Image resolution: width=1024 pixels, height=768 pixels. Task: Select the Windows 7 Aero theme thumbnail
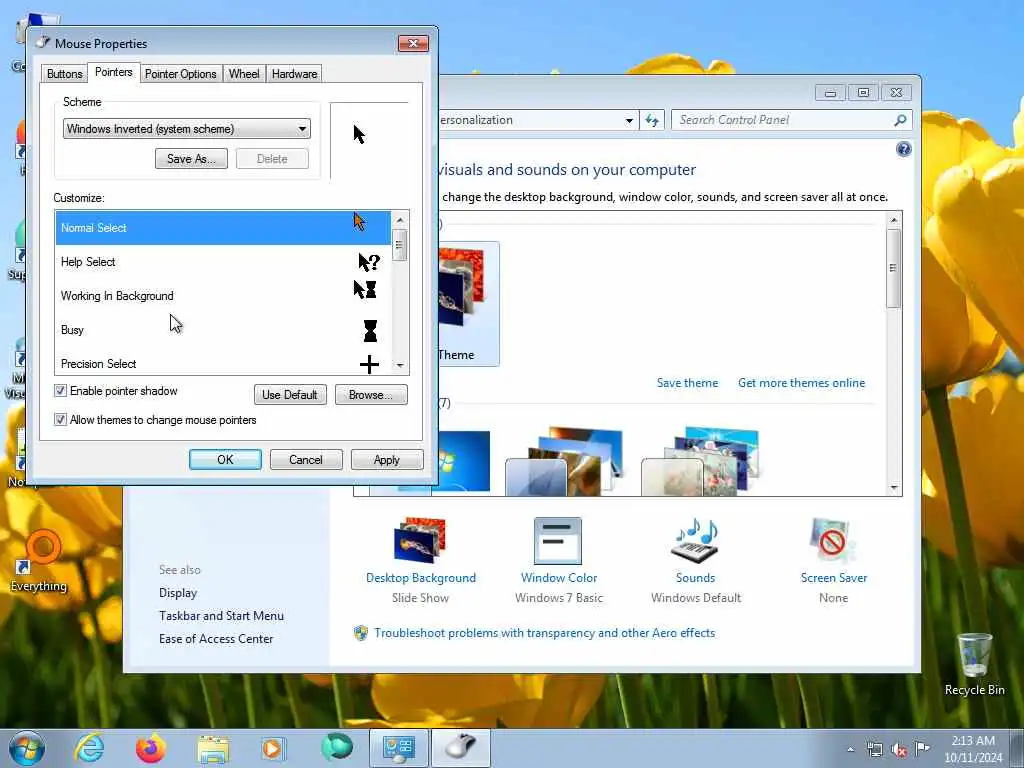[x=465, y=461]
